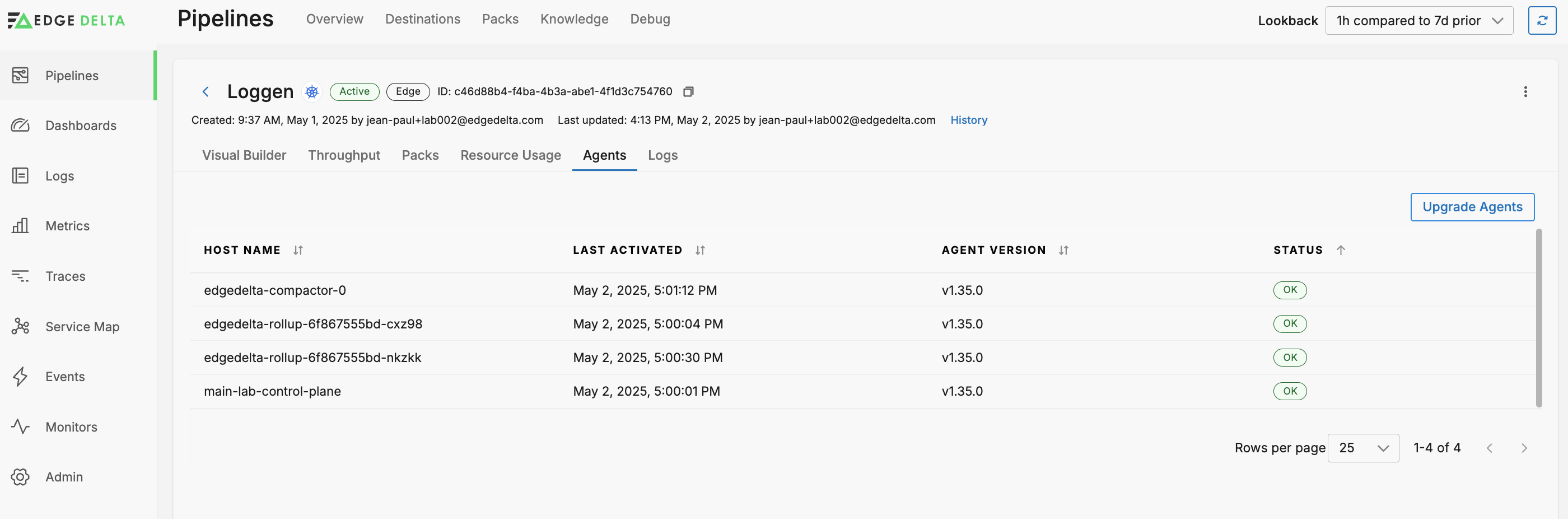Click the Edge type badge

(x=408, y=92)
